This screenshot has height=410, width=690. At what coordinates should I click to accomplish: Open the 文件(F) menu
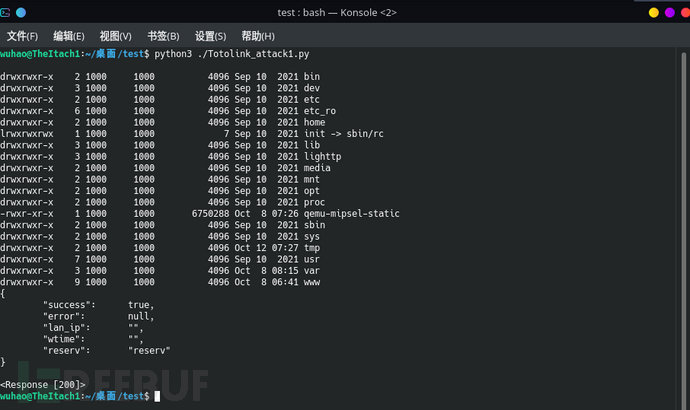tap(22, 36)
